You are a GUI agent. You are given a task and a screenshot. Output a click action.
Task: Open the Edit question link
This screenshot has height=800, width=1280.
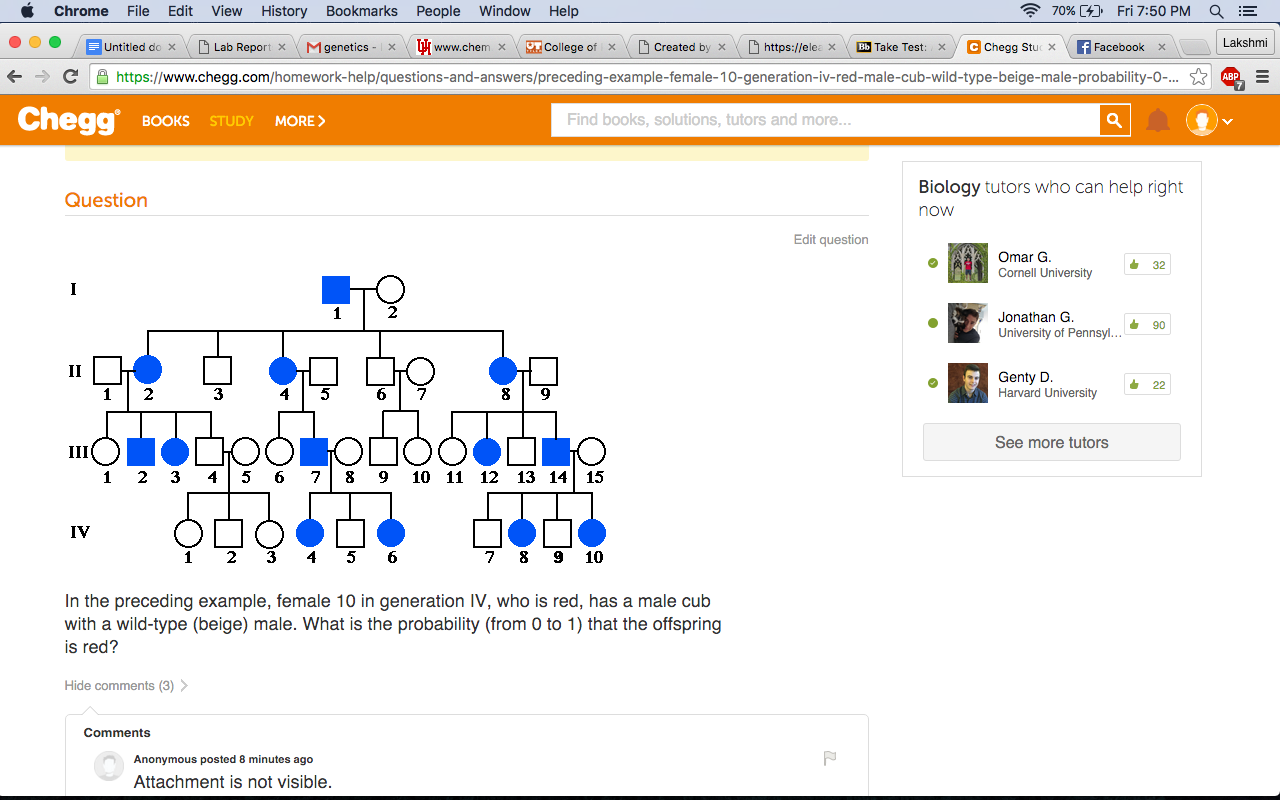(830, 239)
